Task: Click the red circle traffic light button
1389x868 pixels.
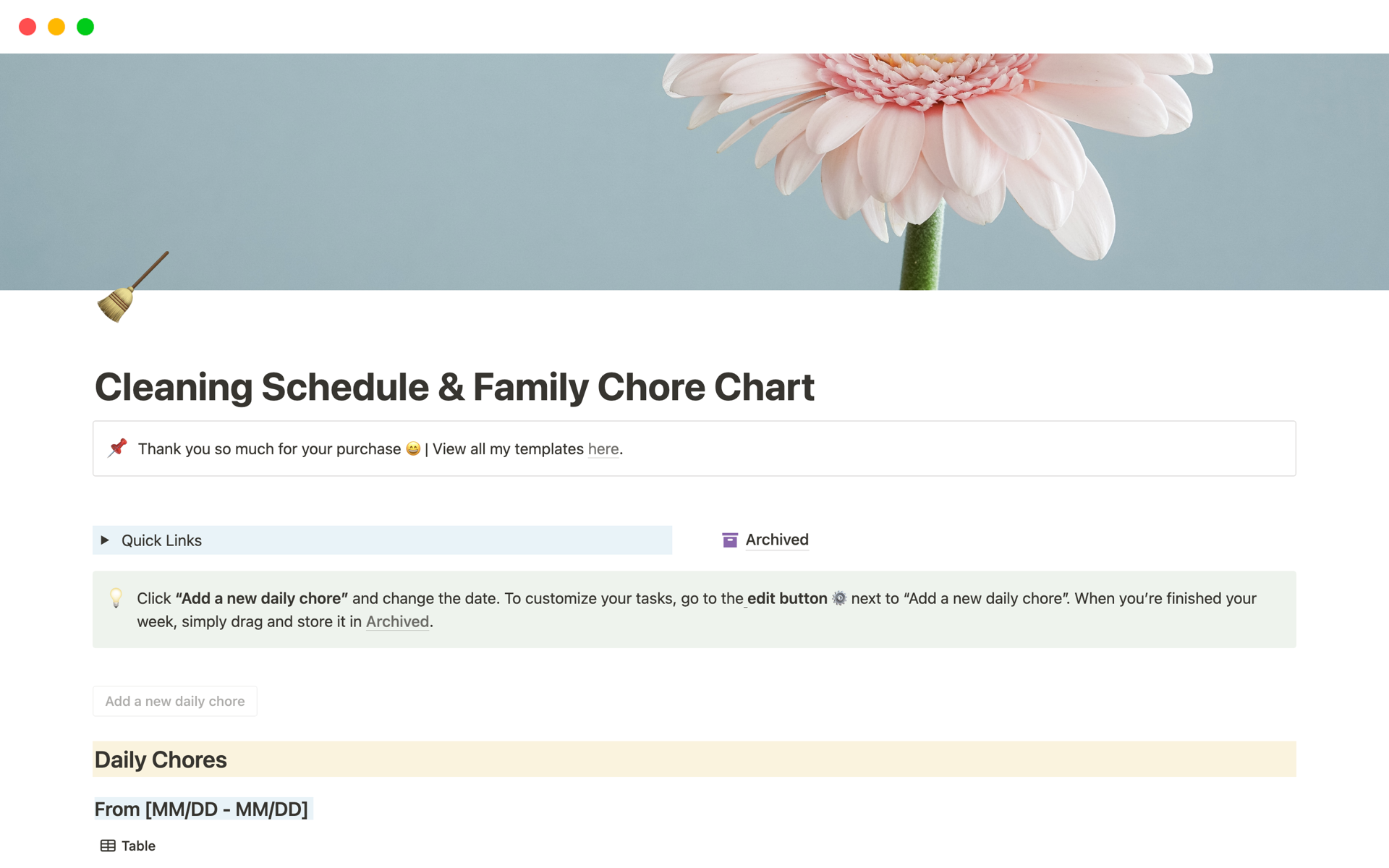Action: (27, 25)
